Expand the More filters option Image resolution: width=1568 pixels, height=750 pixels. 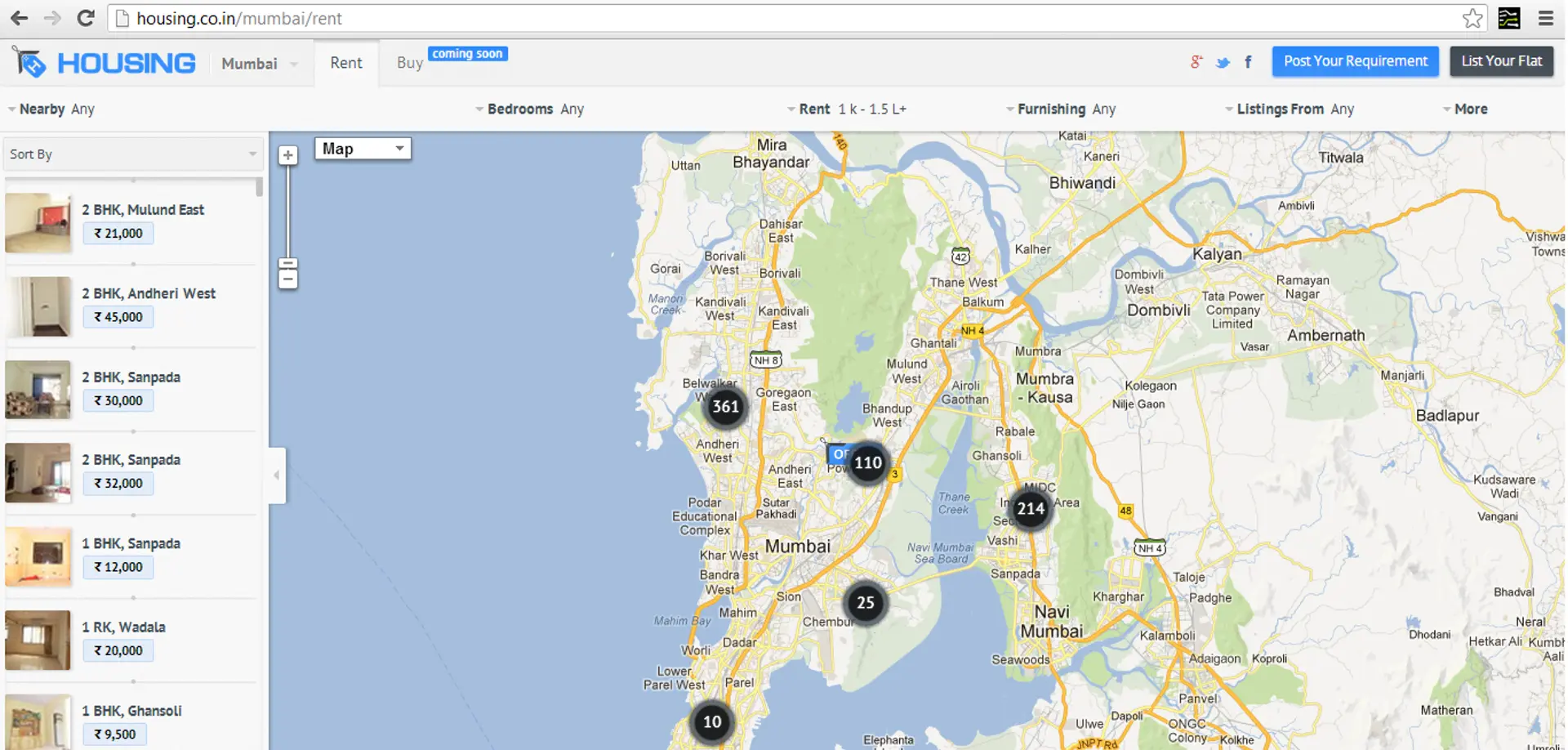pyautogui.click(x=1465, y=109)
